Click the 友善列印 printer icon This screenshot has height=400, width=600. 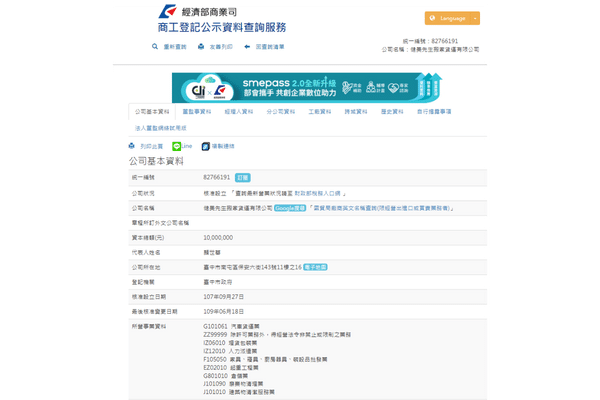(201, 47)
